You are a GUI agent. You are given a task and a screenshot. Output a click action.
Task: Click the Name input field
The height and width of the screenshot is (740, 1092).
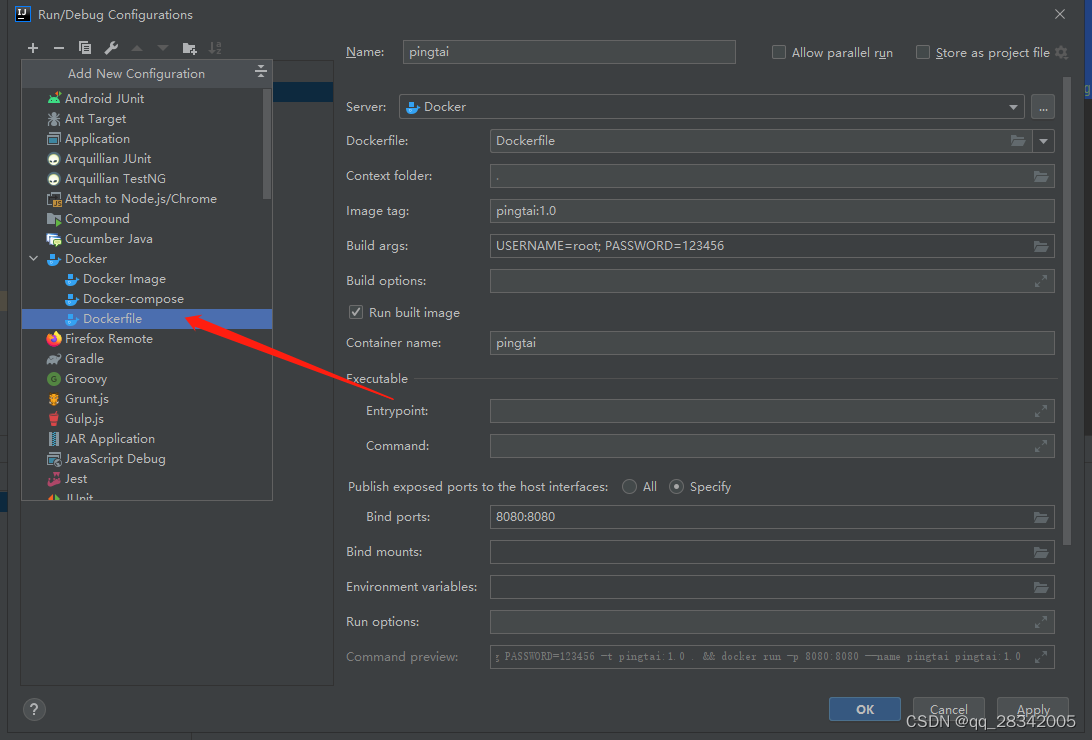(x=569, y=52)
